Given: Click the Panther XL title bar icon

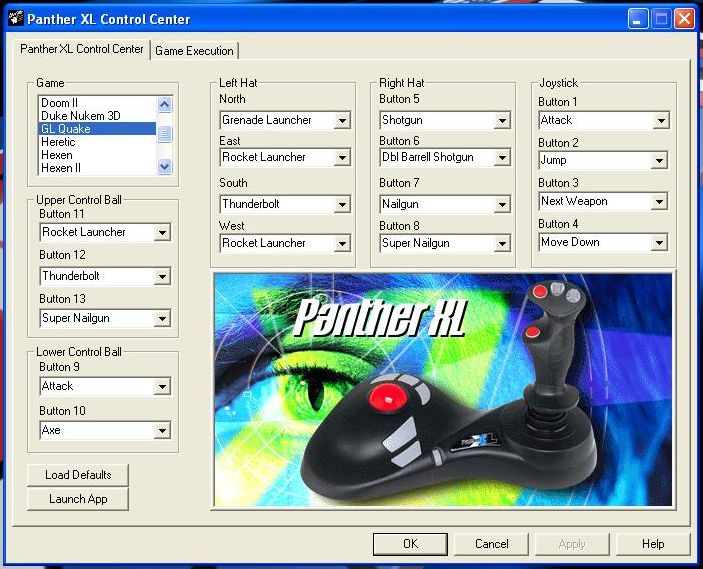Looking at the screenshot, I should click(15, 19).
